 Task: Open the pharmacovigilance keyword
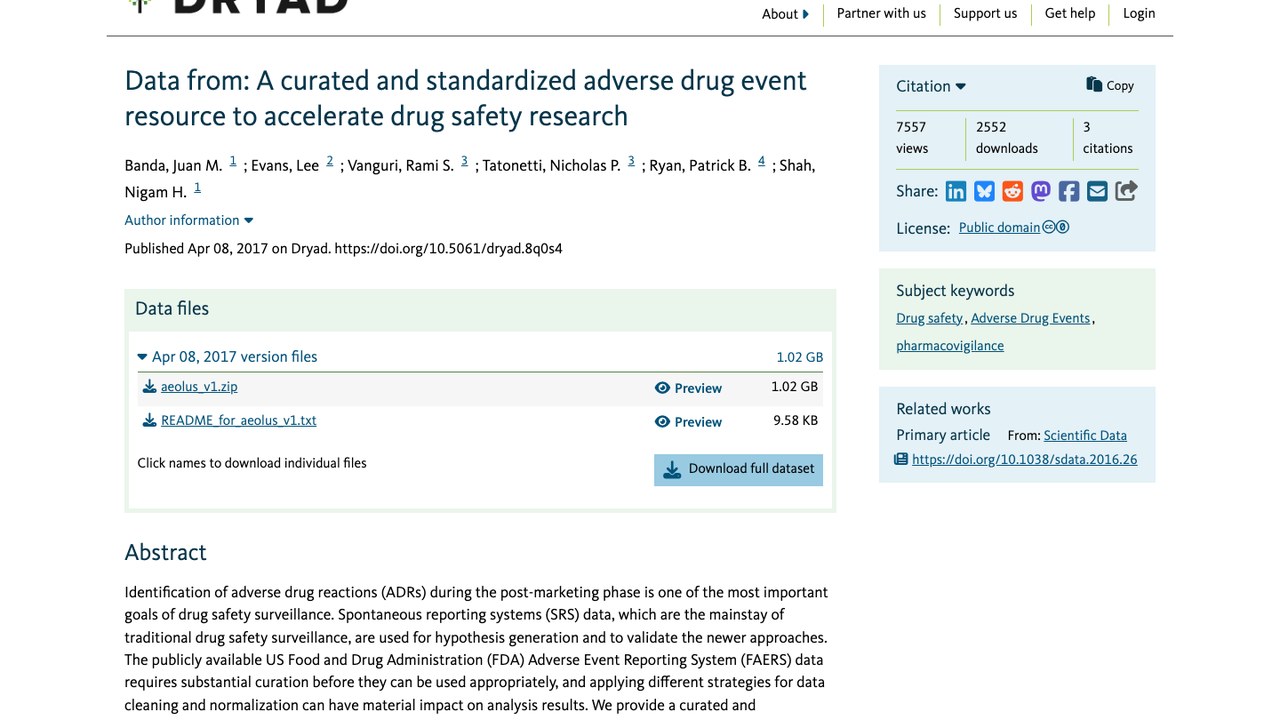950,346
